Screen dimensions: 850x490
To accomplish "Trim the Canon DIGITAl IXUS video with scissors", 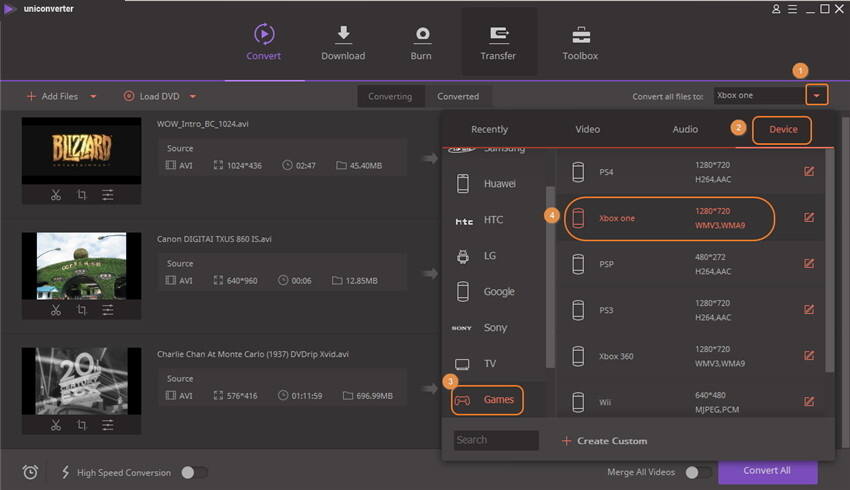I will pos(56,310).
